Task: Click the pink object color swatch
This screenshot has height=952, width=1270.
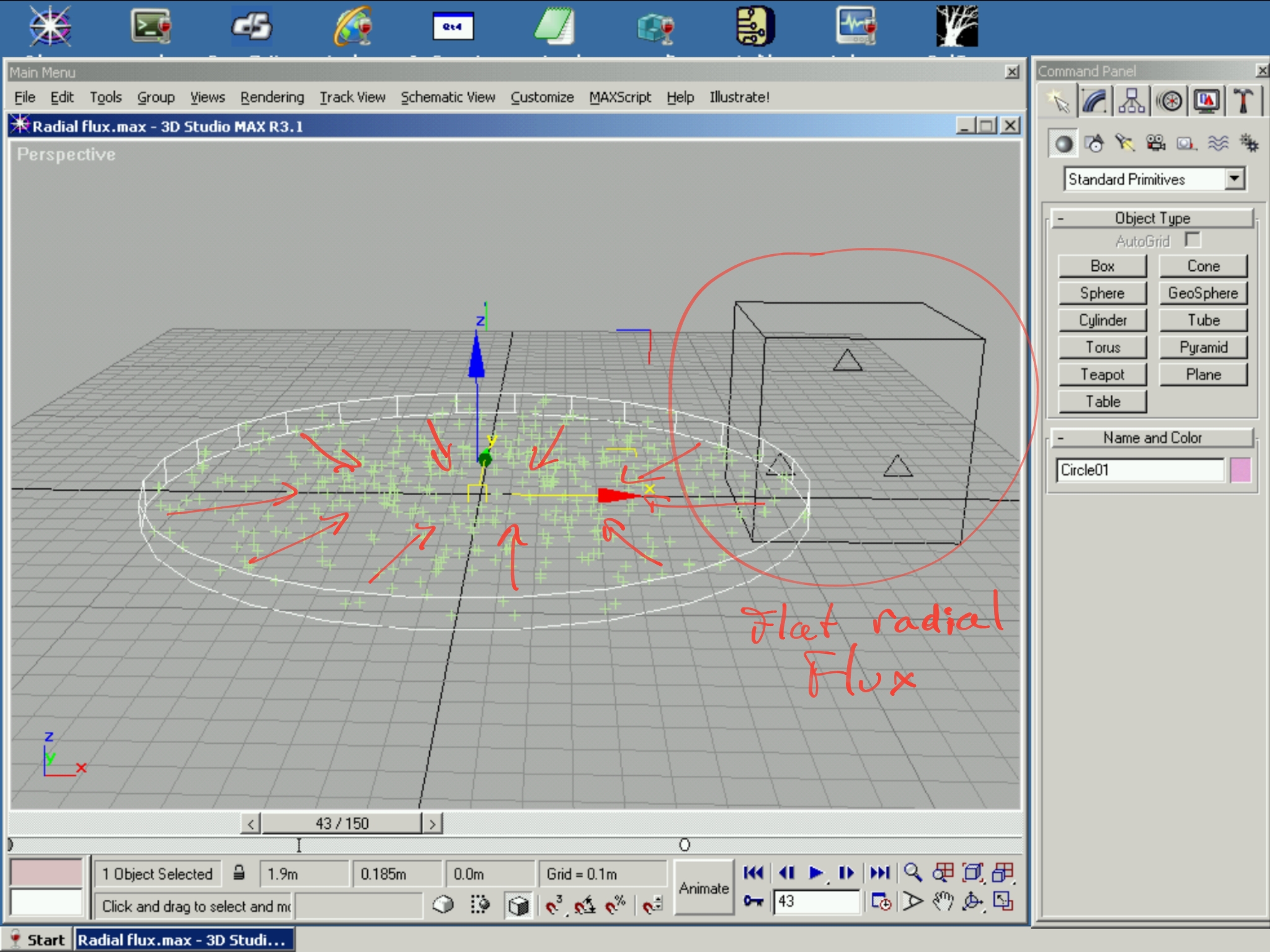Action: pyautogui.click(x=1240, y=470)
